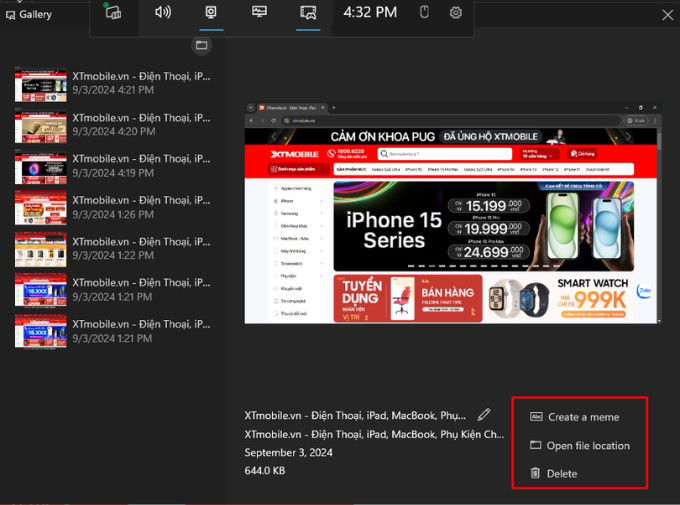Delete the selected capture

click(x=553, y=473)
